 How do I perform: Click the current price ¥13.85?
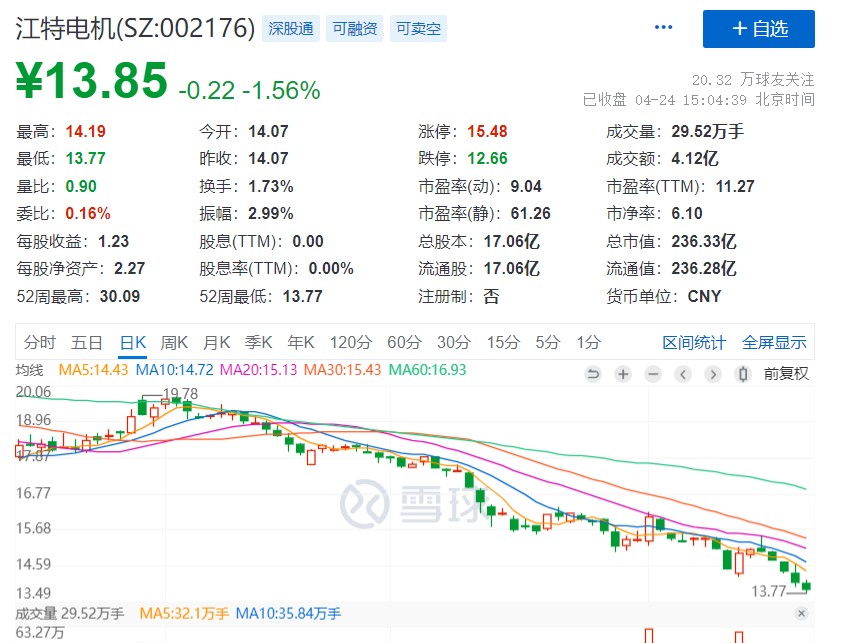coord(91,80)
